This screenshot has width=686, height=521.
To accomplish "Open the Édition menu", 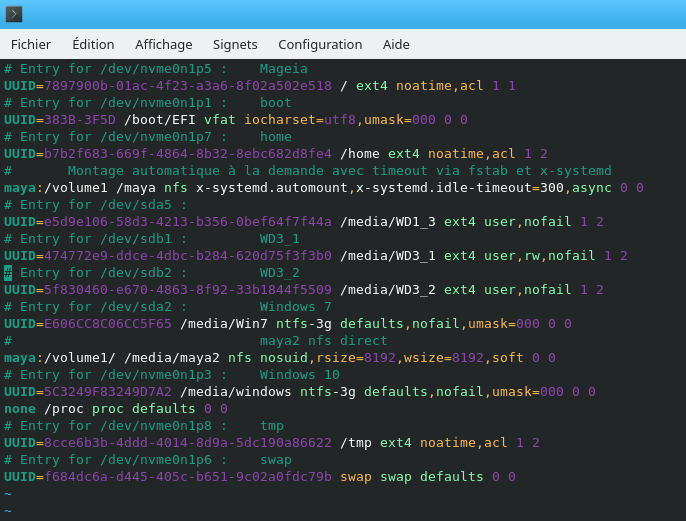I will (x=93, y=45).
